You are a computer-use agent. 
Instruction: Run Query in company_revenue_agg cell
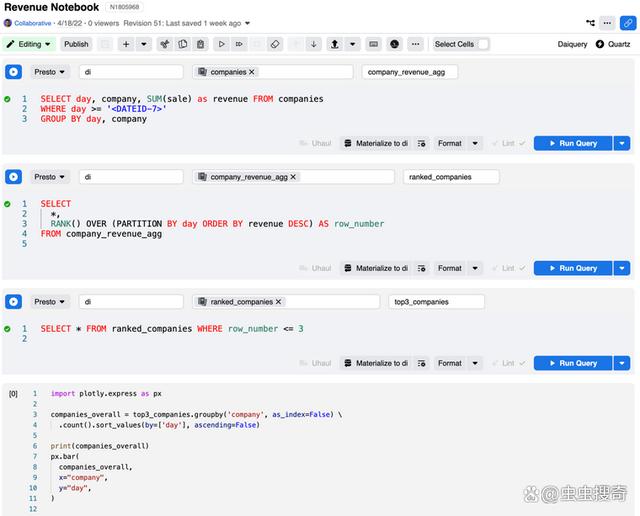coord(573,143)
